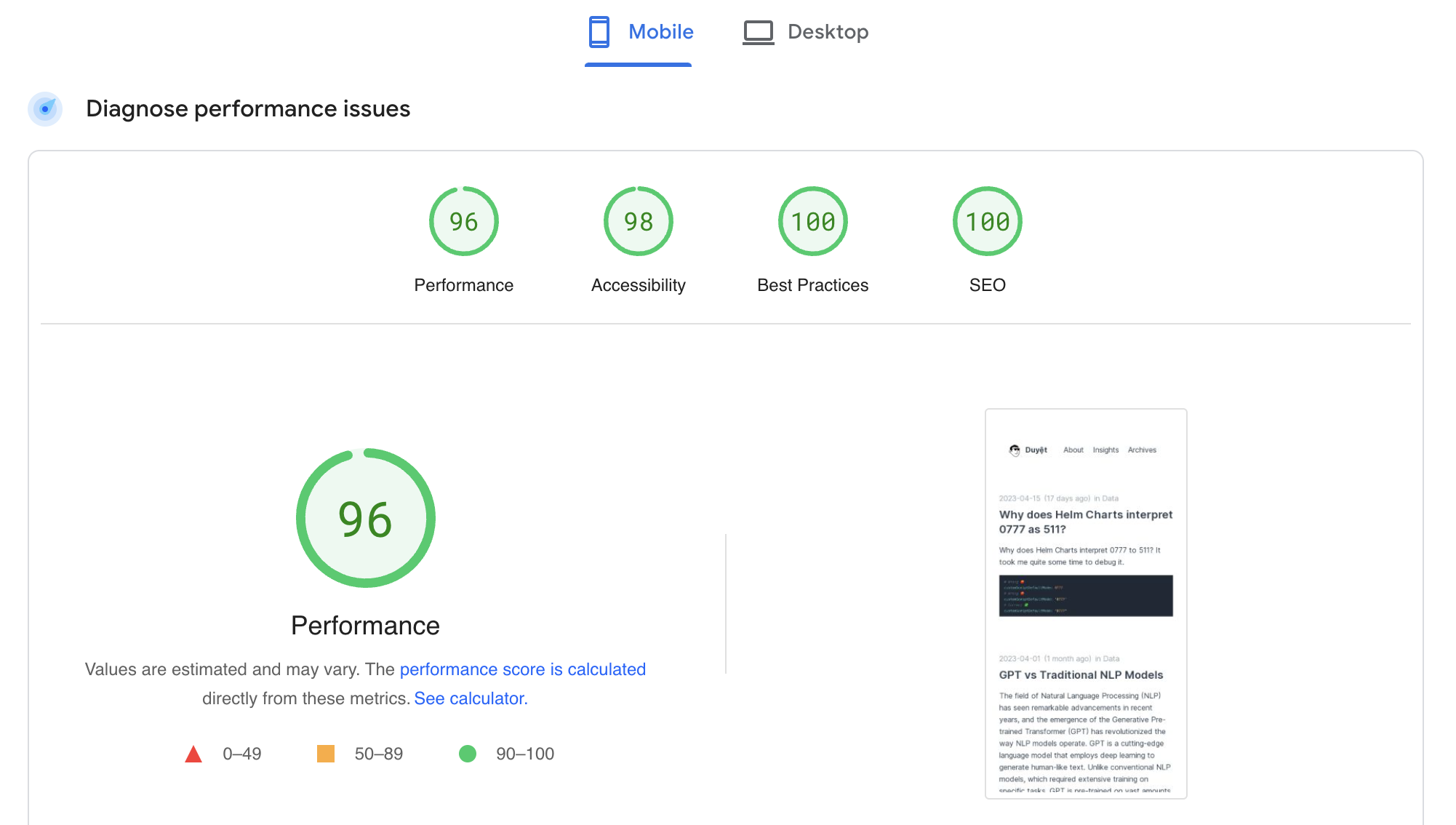Jump to the Accessibility 98 score gauge

pyautogui.click(x=638, y=221)
